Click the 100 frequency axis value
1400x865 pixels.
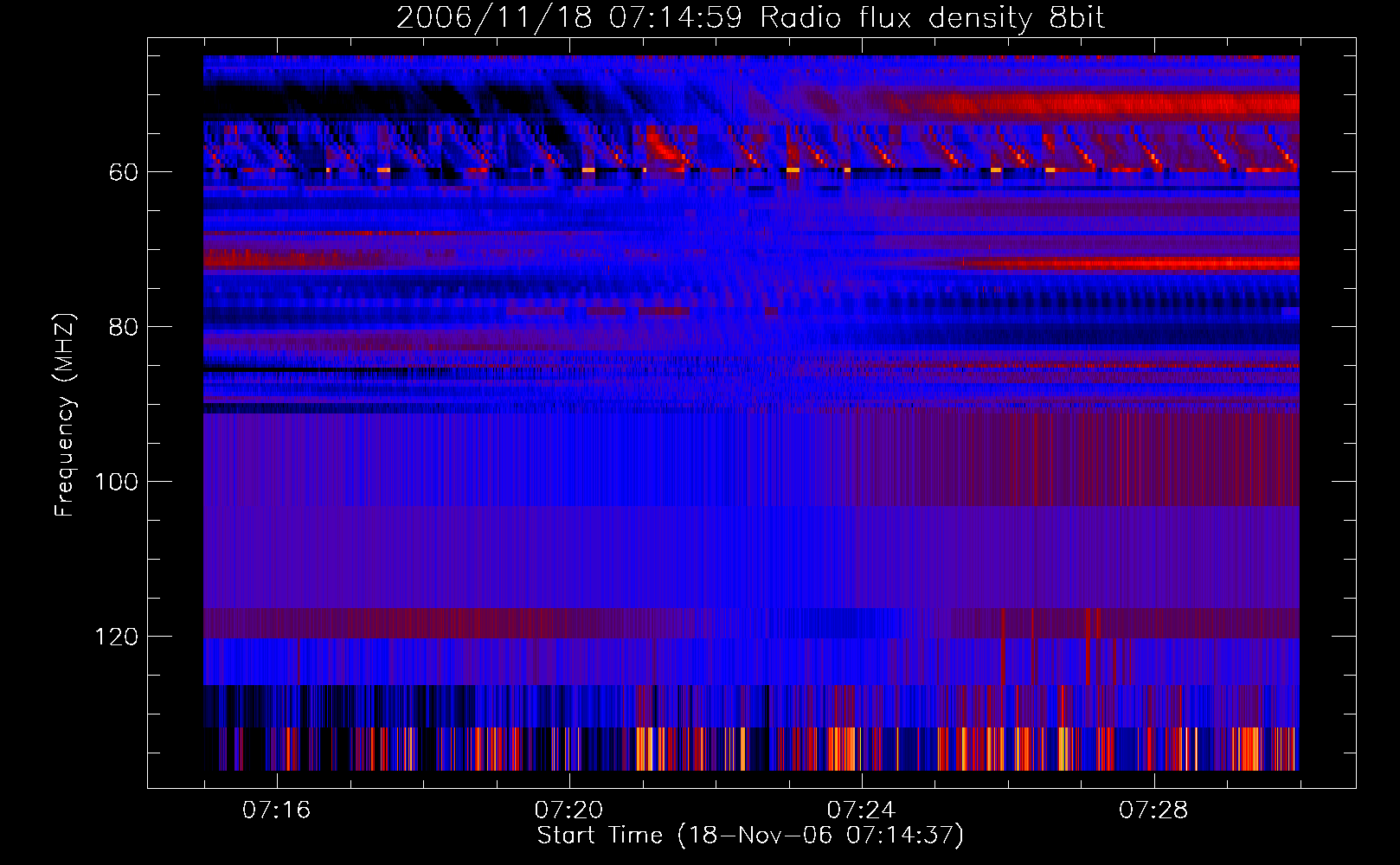coord(117,483)
